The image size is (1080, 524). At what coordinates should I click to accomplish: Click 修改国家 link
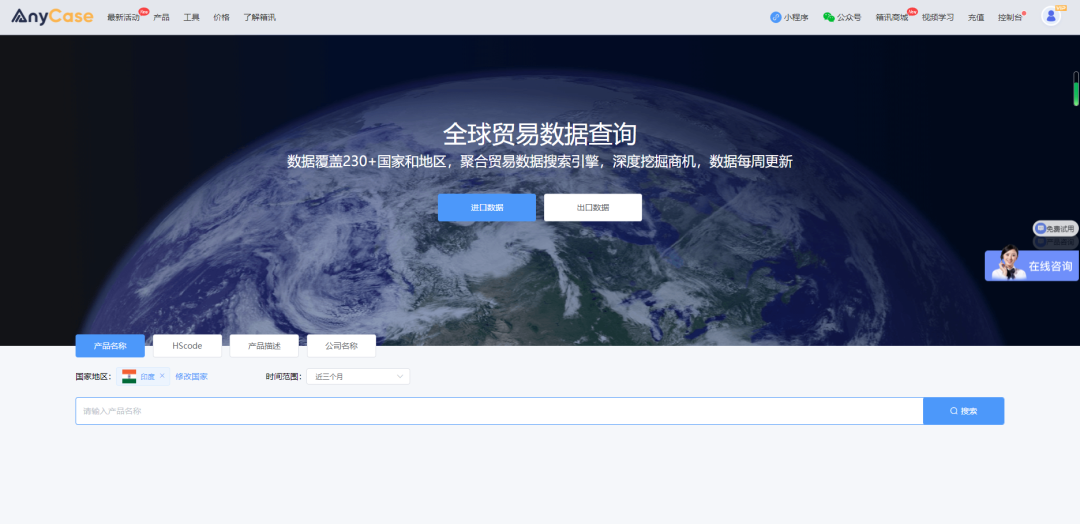[191, 377]
